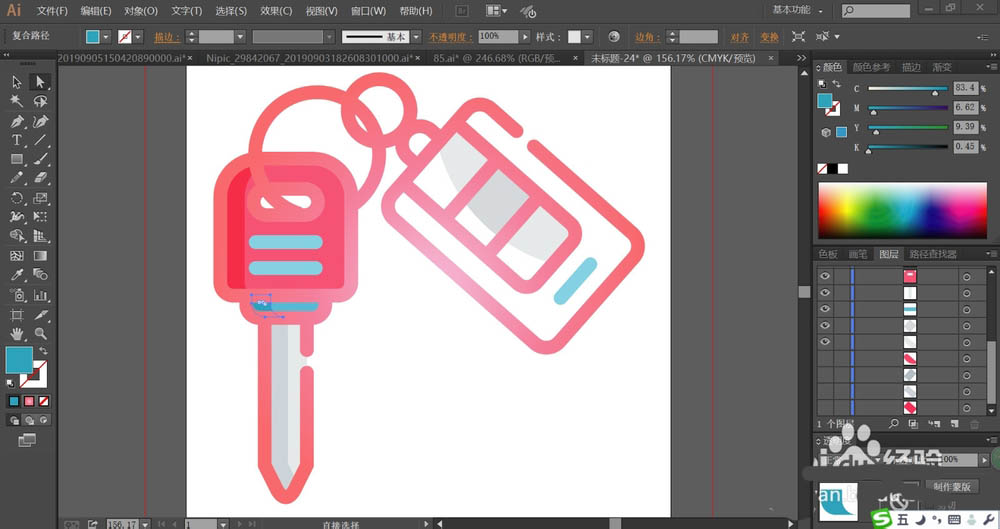Select the Paintbrush tool

(40, 160)
